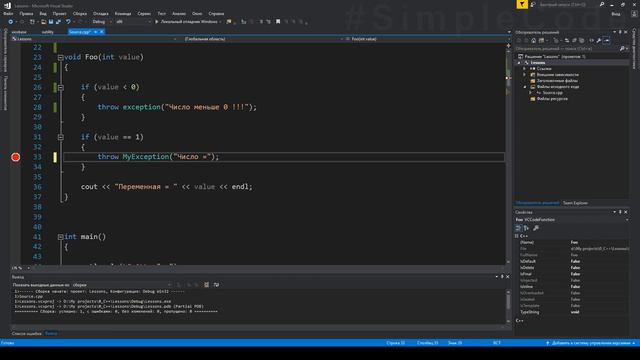Click Show All Files icon in Solution Explorer

pos(582,40)
